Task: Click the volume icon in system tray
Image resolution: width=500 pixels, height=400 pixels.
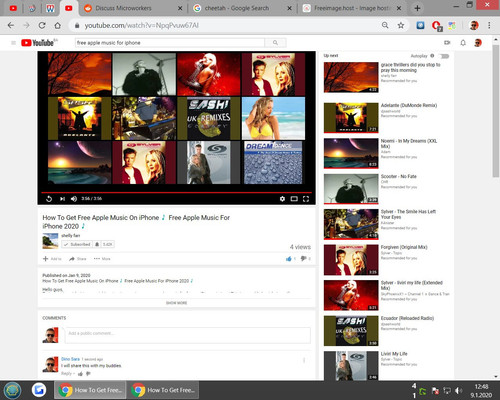Action: point(459,390)
